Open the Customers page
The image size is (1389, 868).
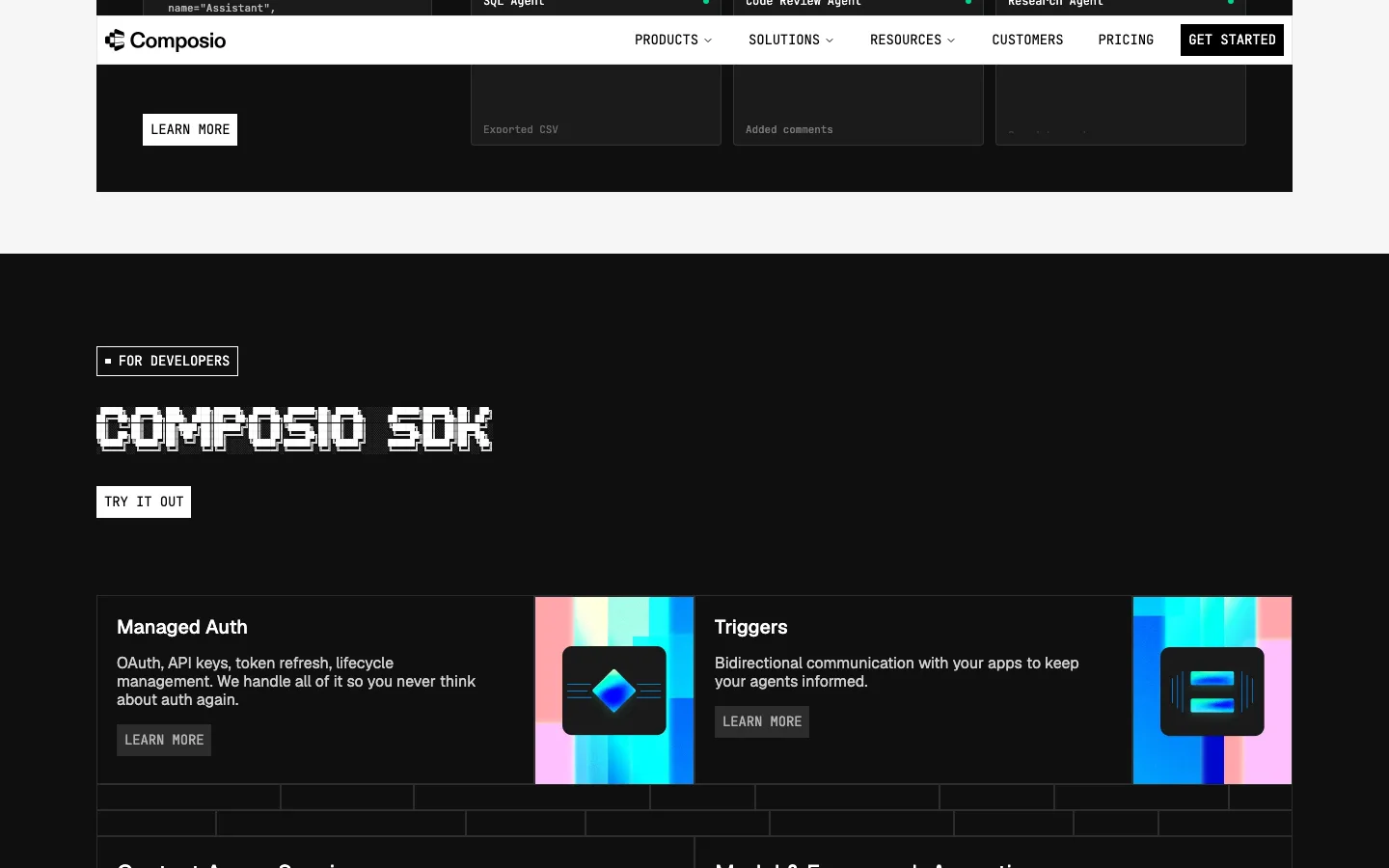click(x=1027, y=40)
